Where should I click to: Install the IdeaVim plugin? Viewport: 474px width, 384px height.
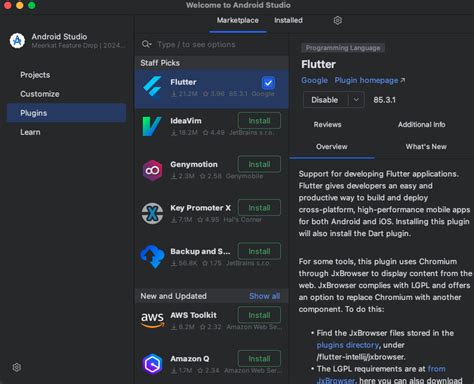tap(259, 121)
